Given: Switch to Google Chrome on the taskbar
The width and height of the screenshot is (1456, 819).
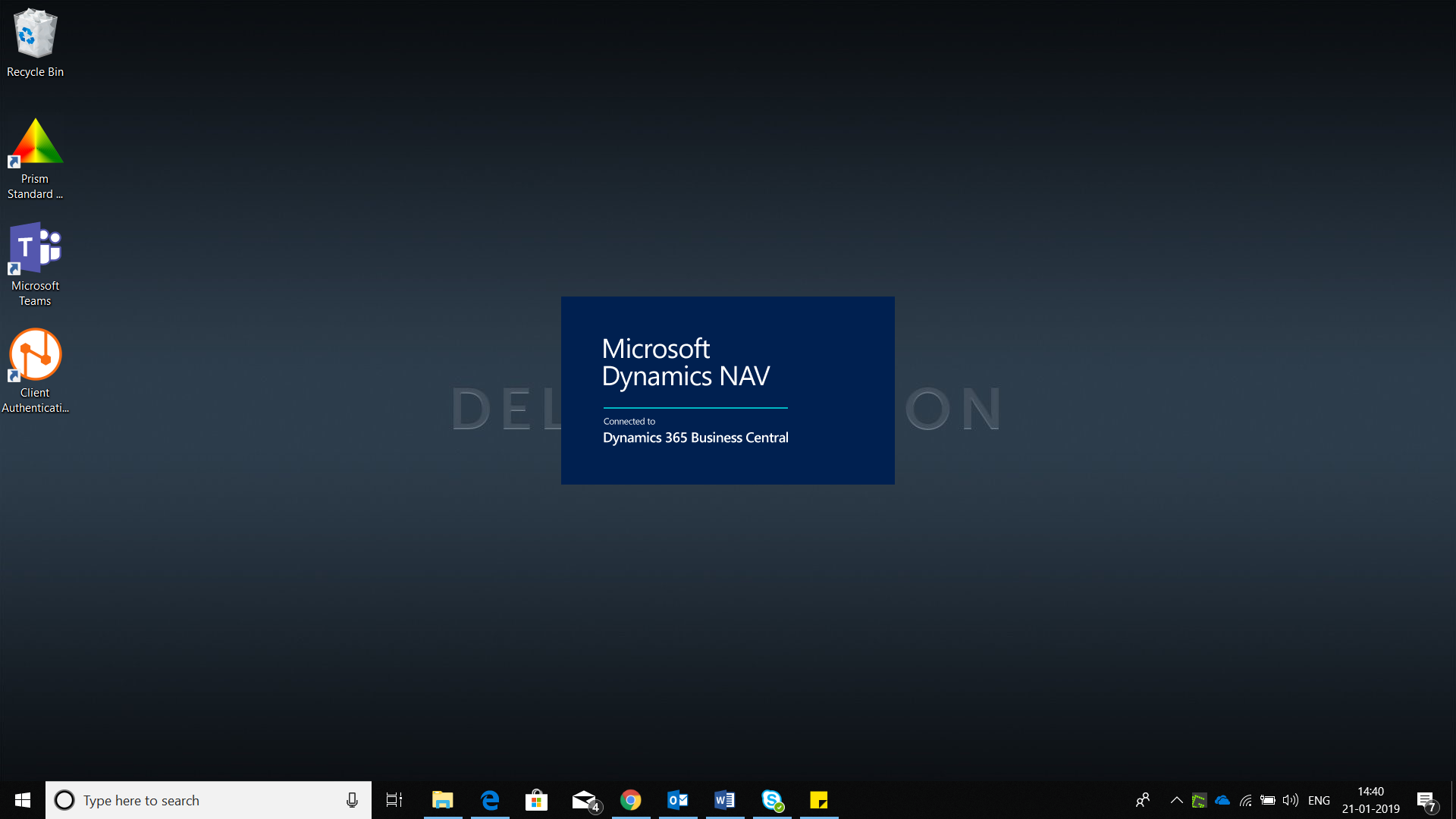Looking at the screenshot, I should [x=631, y=800].
